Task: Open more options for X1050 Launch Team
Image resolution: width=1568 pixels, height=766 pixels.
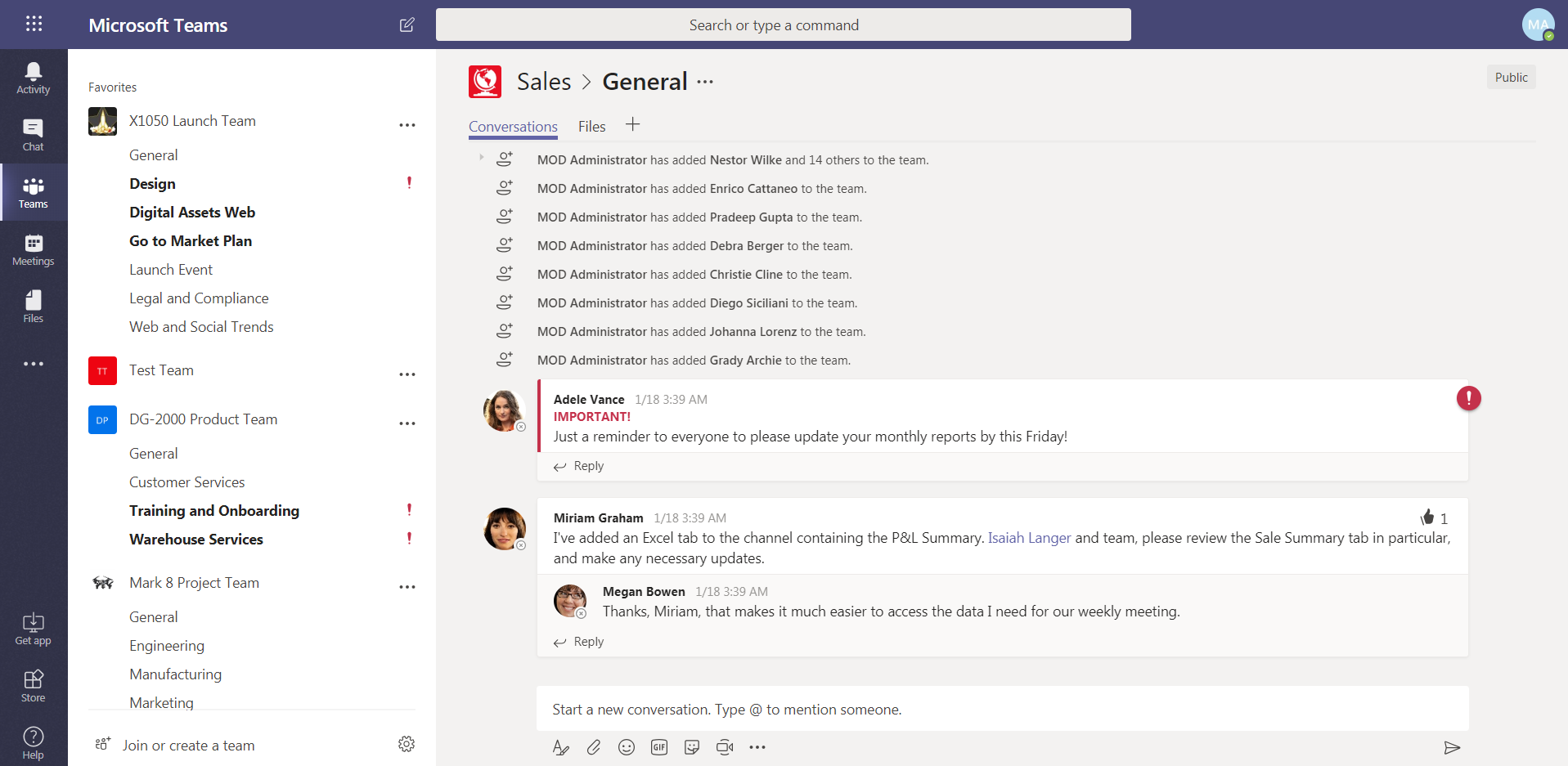Action: coord(407,125)
